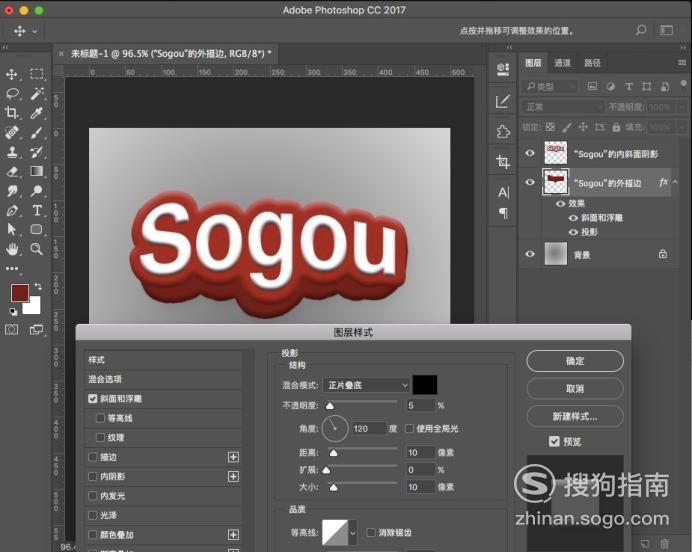692x552 pixels.
Task: Select the Horizontal Type tool
Action: (37, 210)
